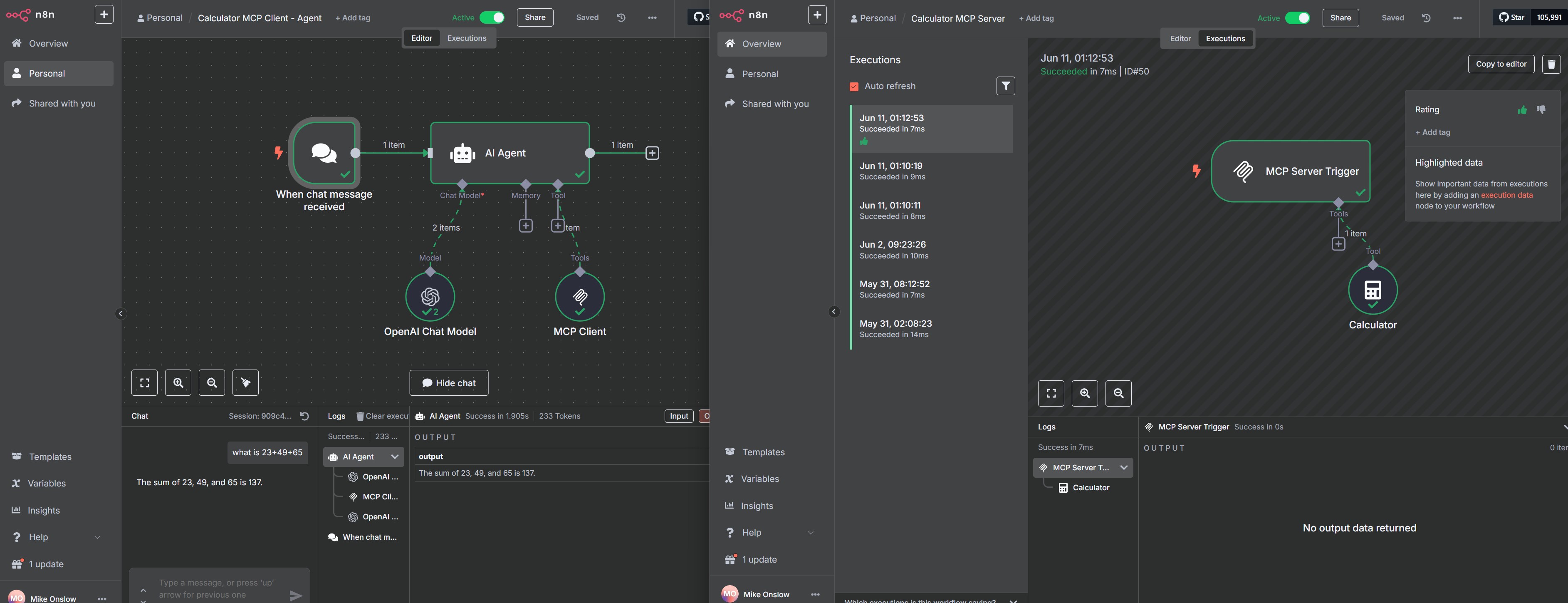The width and height of the screenshot is (1568, 603).
Task: Click the OpenAI Chat Model node icon
Action: pyautogui.click(x=430, y=297)
